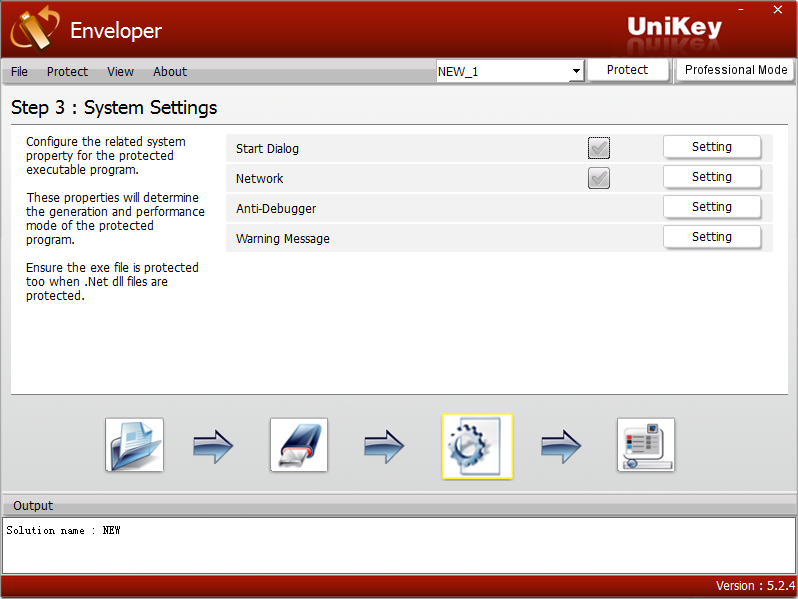The width and height of the screenshot is (798, 599).
Task: Select the System Settings gear step icon
Action: [477, 446]
